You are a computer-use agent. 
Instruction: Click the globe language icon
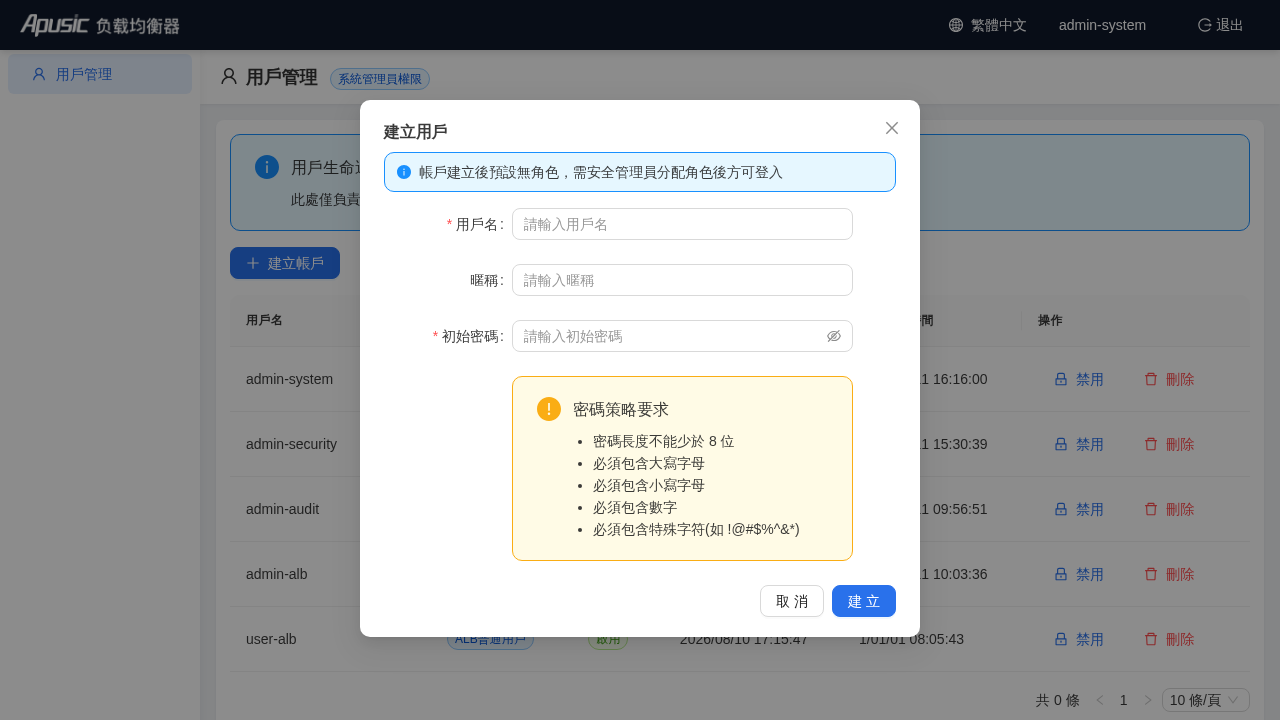956,25
